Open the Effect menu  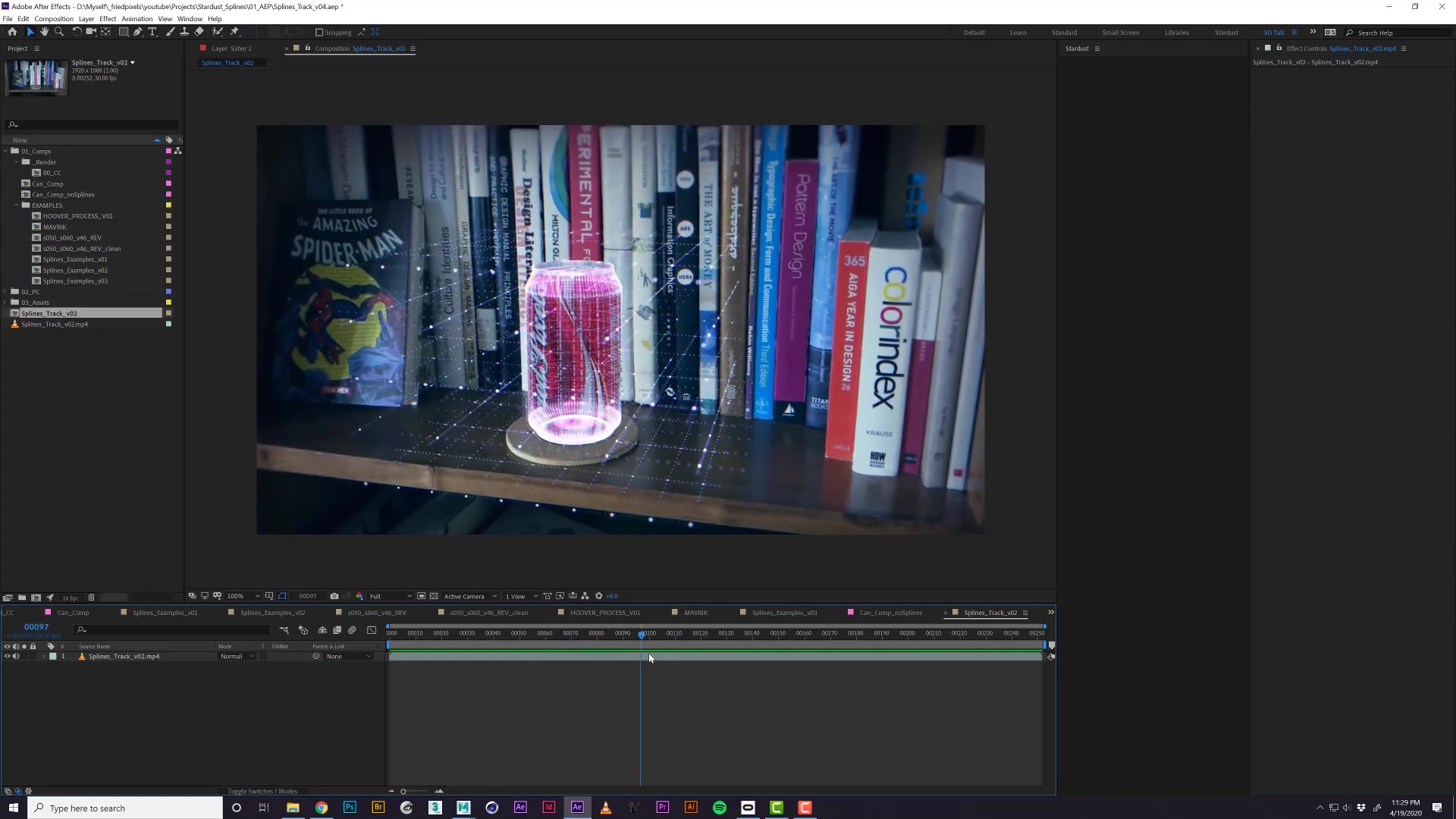pyautogui.click(x=108, y=19)
